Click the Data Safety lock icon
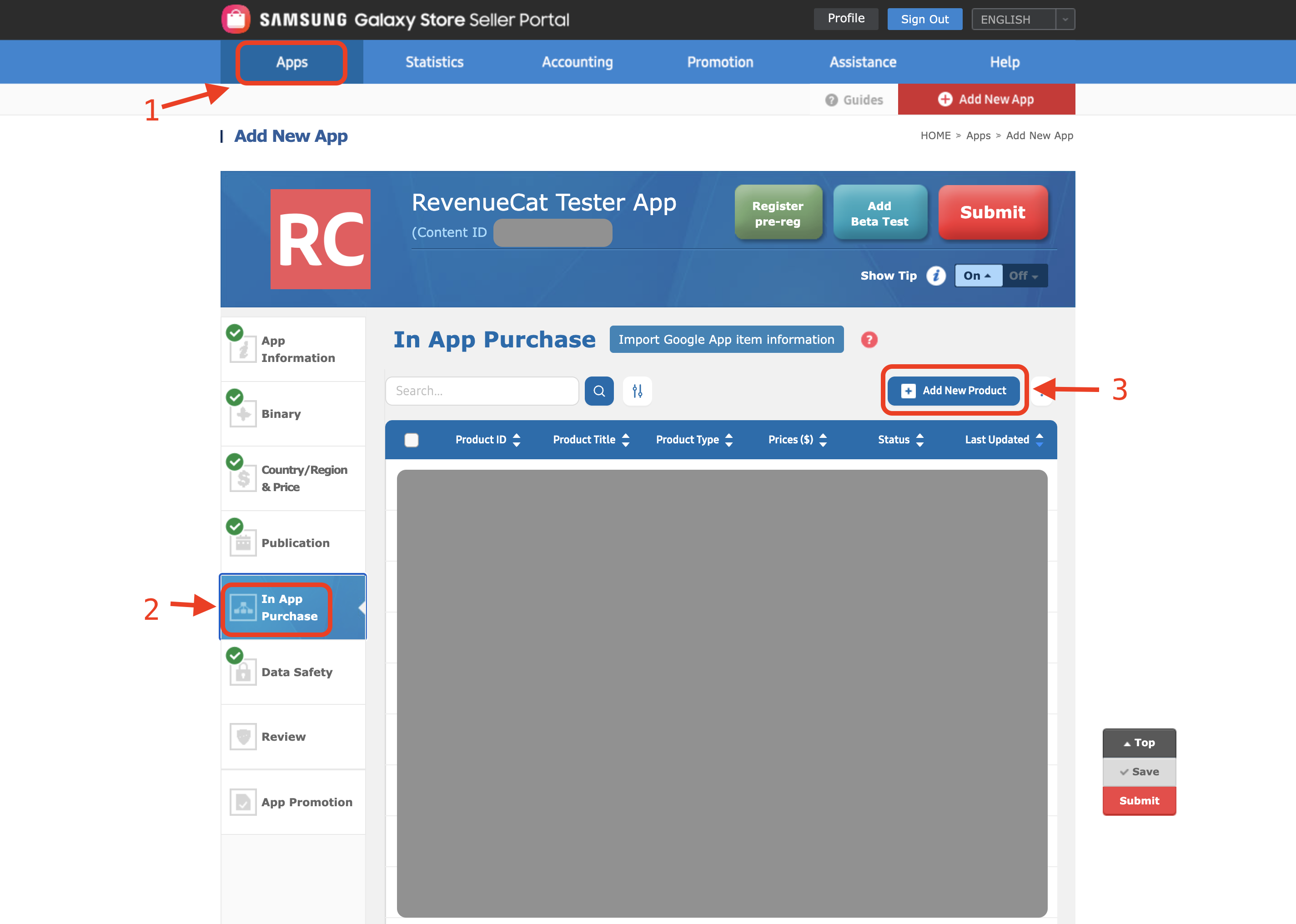Screen dimensions: 1296x924 pos(243,672)
